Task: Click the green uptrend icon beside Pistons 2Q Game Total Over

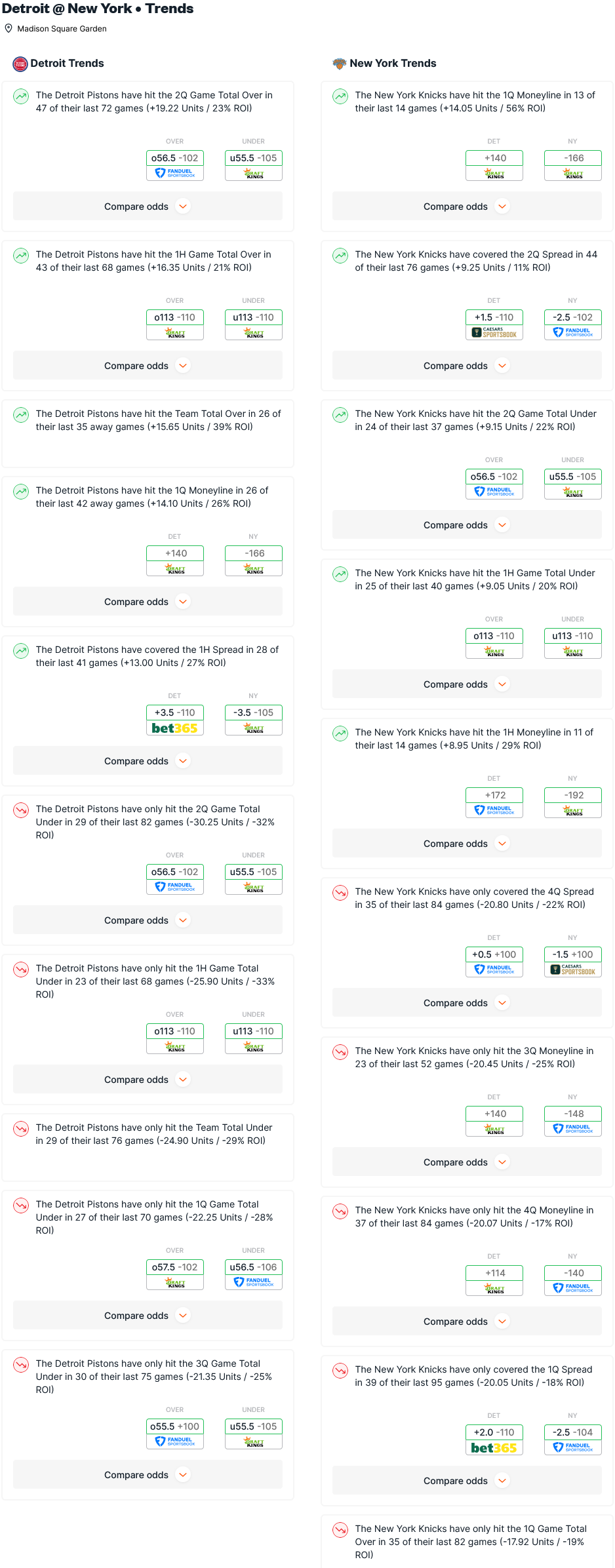Action: (x=21, y=96)
